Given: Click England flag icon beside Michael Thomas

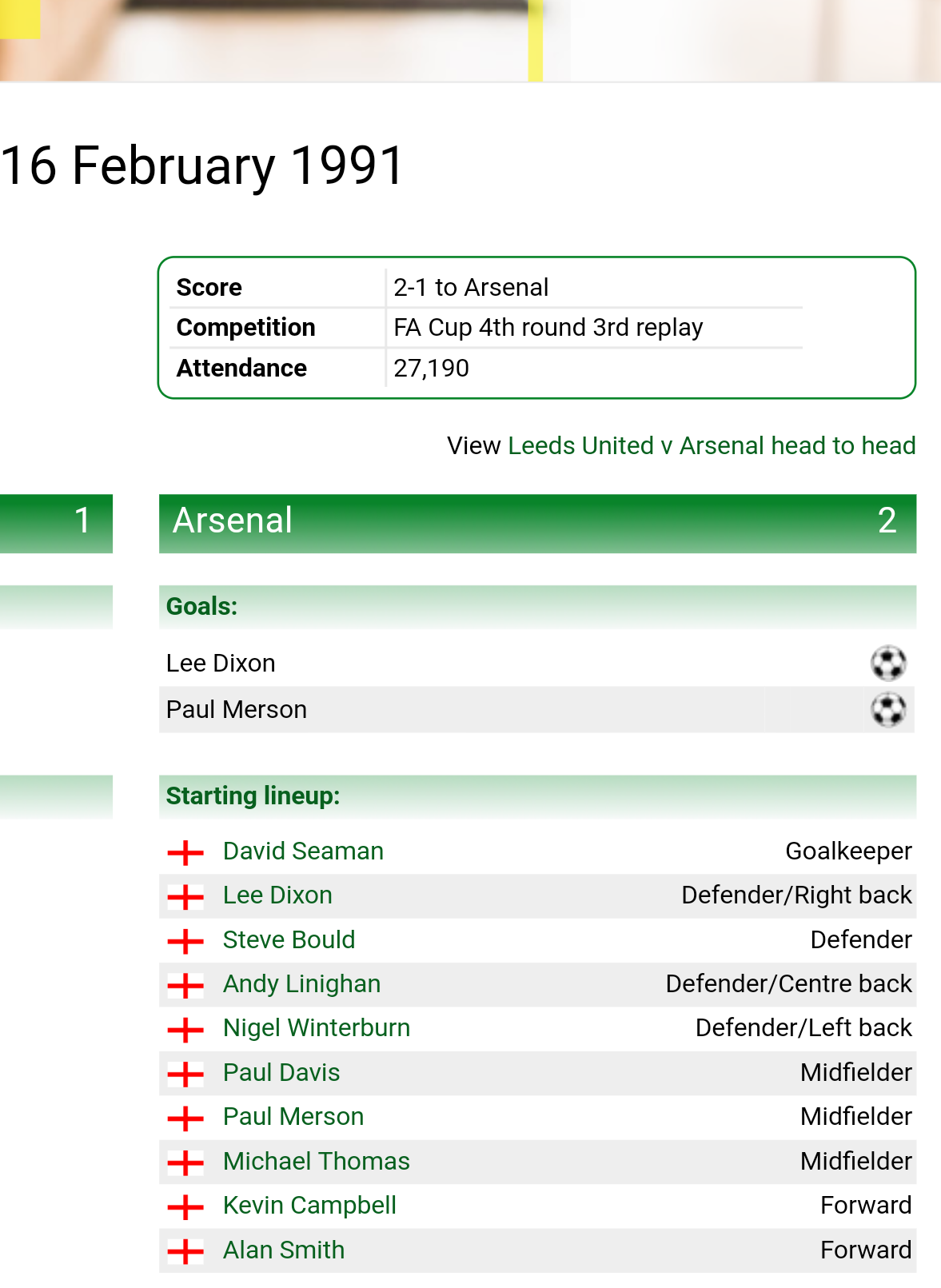Looking at the screenshot, I should [x=185, y=1162].
